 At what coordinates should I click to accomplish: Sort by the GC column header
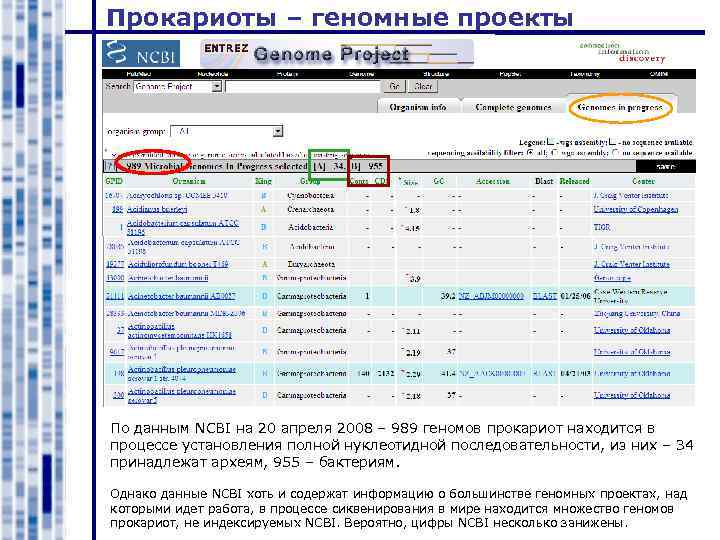439,181
